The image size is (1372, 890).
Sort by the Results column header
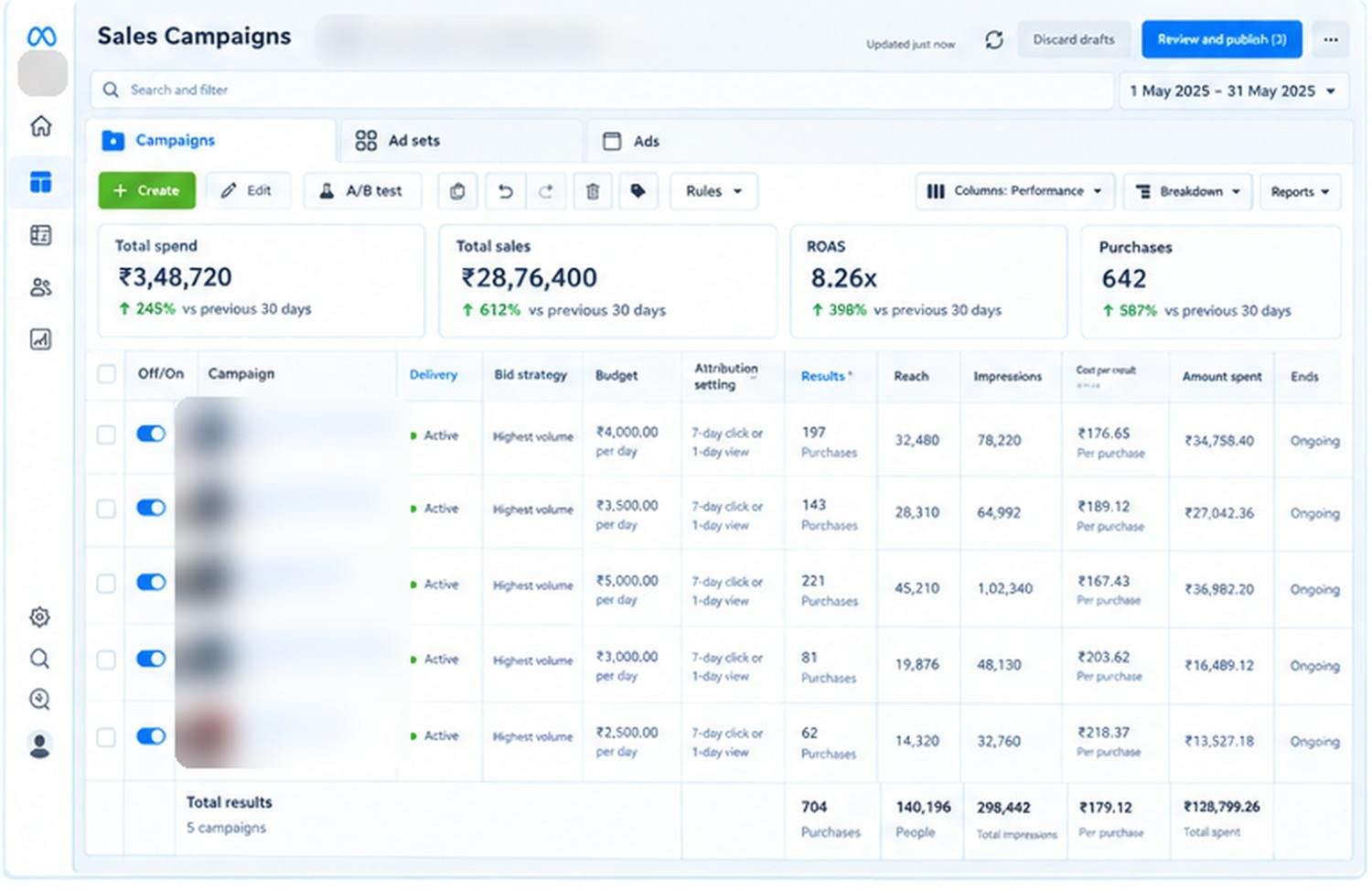pos(826,376)
